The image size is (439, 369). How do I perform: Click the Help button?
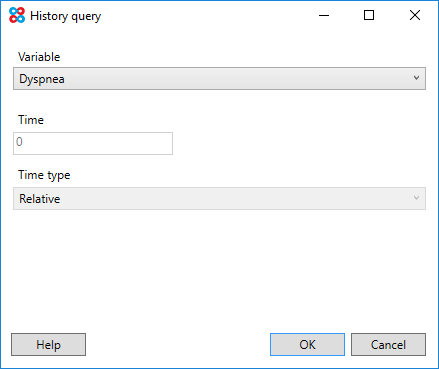(48, 344)
